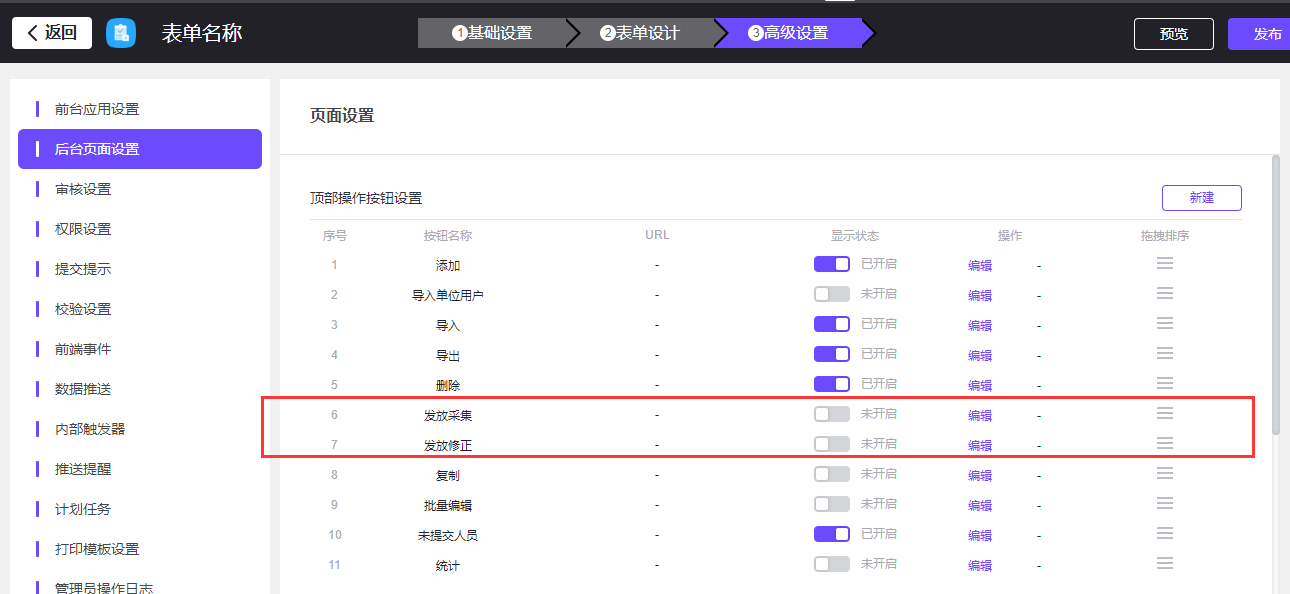Enable the 发放采集 display toggle
The height and width of the screenshot is (594, 1290).
(x=832, y=414)
